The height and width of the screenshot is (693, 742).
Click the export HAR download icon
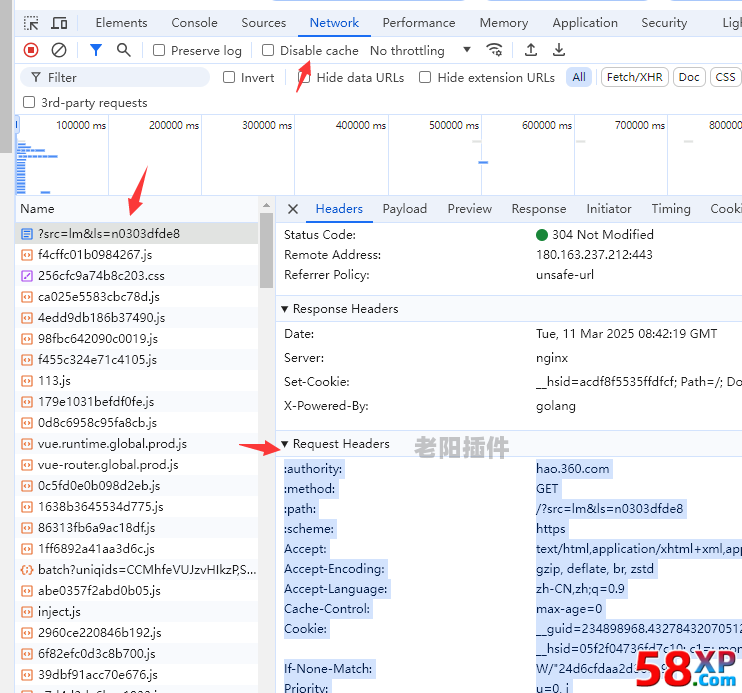[x=559, y=50]
